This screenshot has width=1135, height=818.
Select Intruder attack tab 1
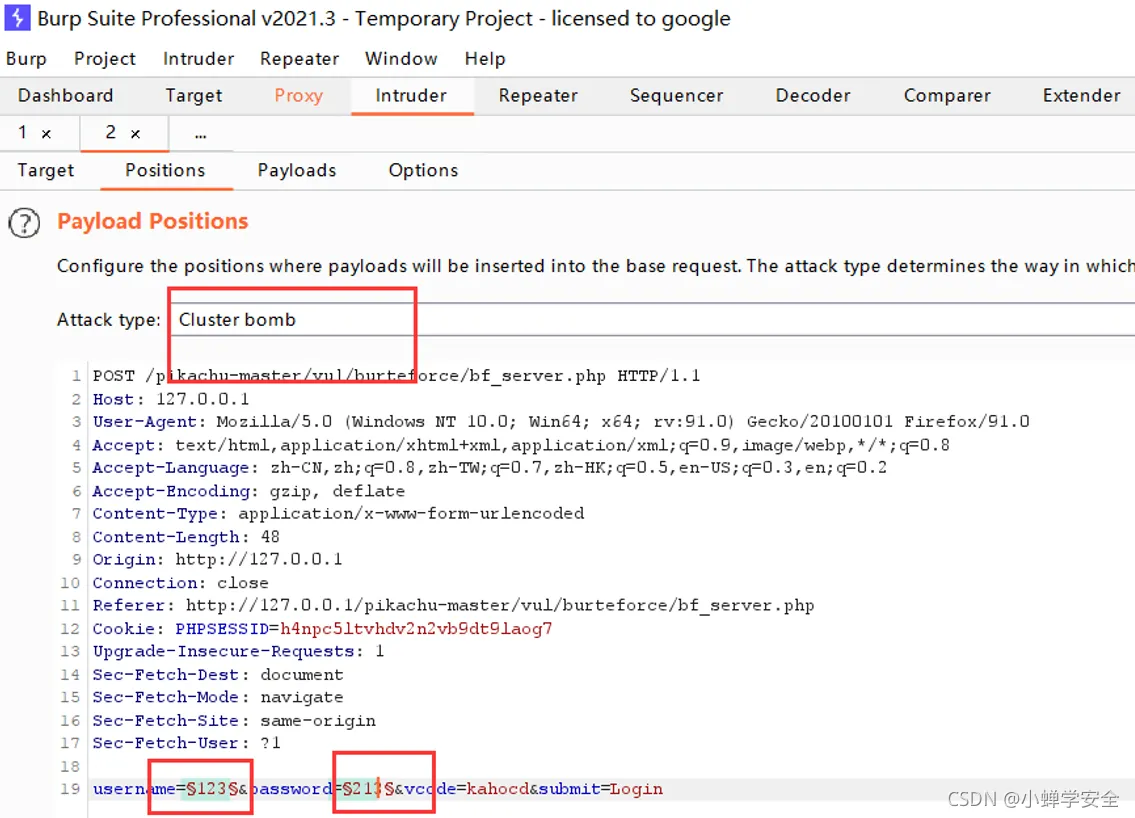22,132
